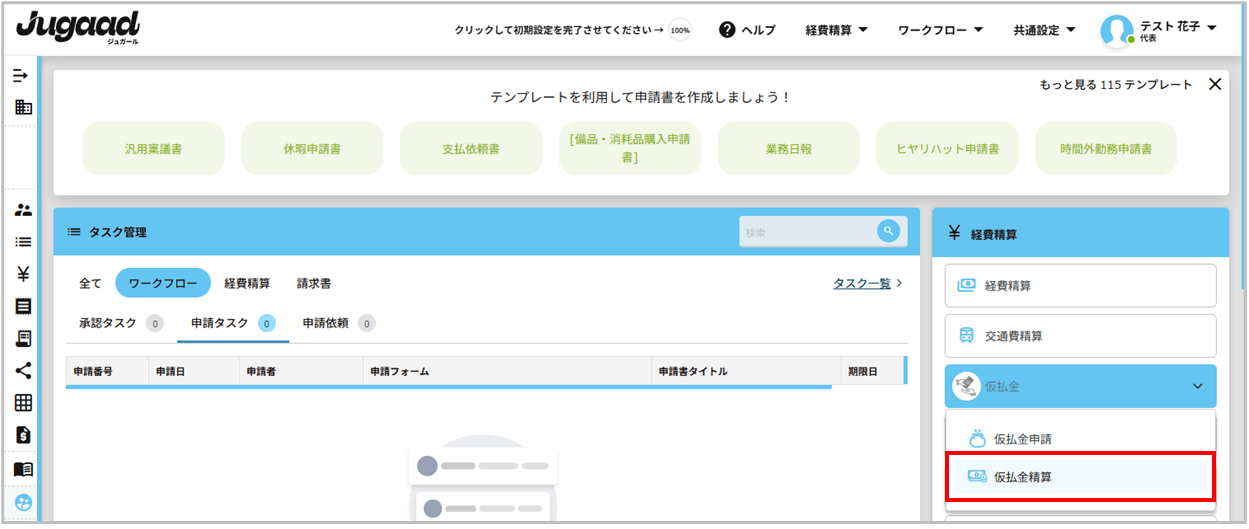1249x529 pixels.
Task: Select the 請求書 filter tab
Action: (314, 283)
